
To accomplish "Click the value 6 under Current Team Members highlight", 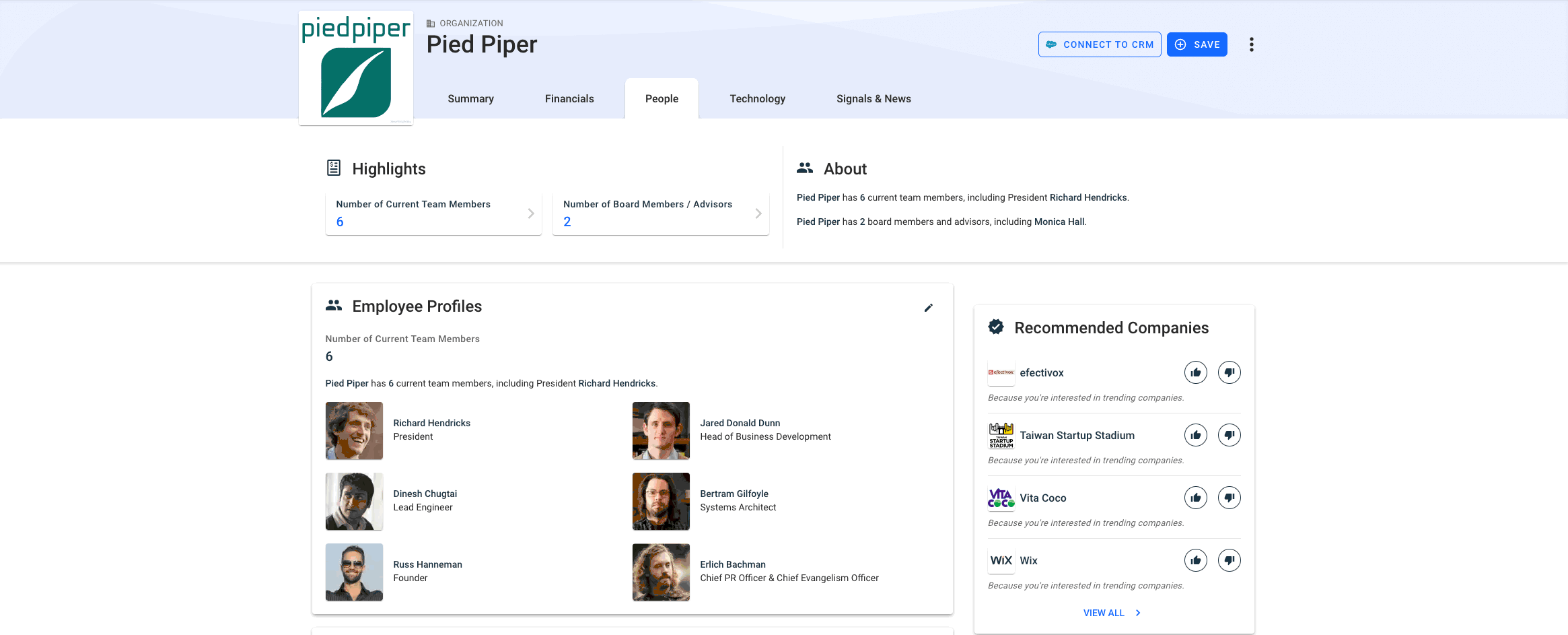I will (340, 222).
